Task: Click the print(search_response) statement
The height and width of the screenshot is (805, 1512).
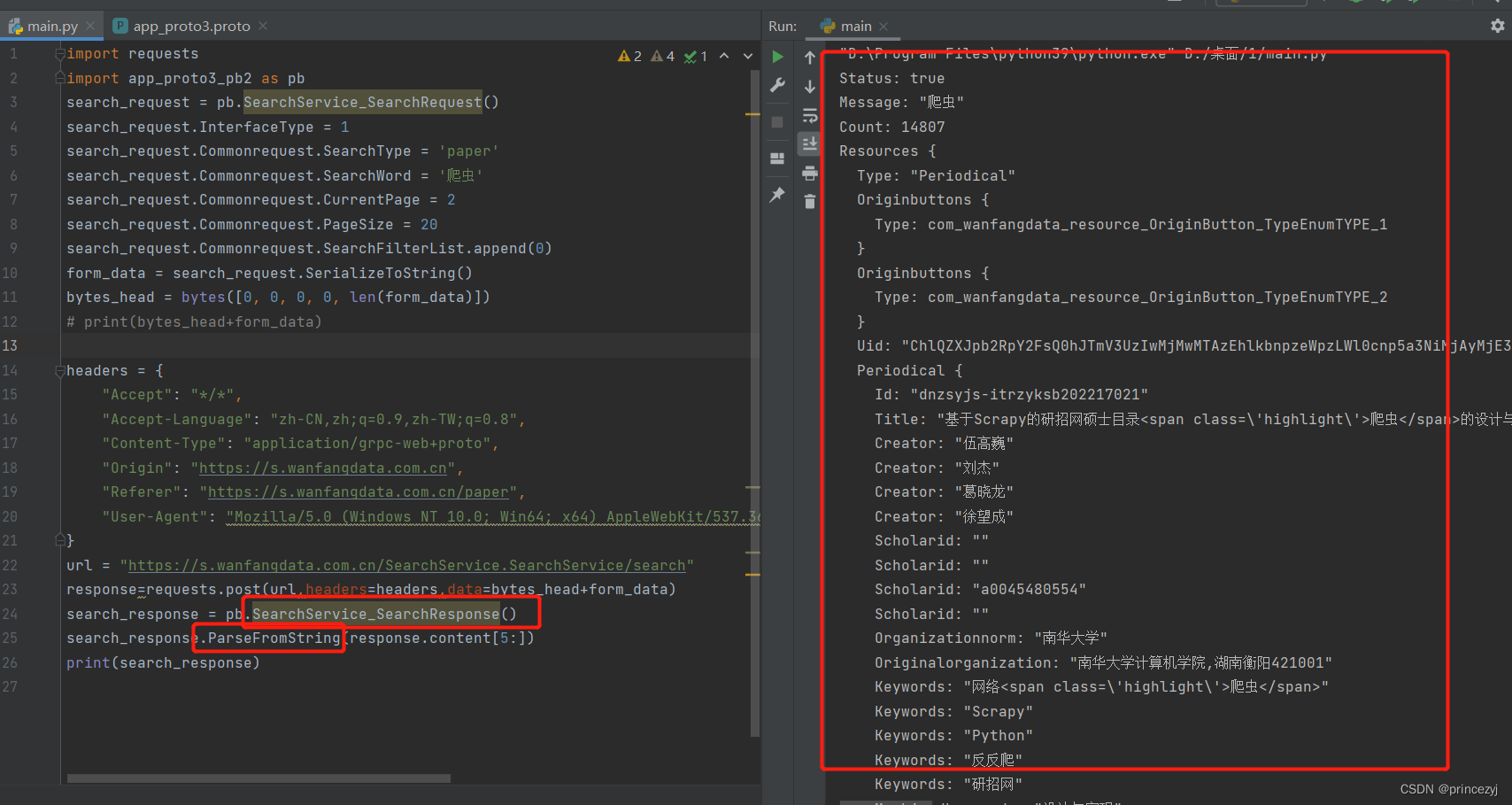Action: pyautogui.click(x=163, y=662)
